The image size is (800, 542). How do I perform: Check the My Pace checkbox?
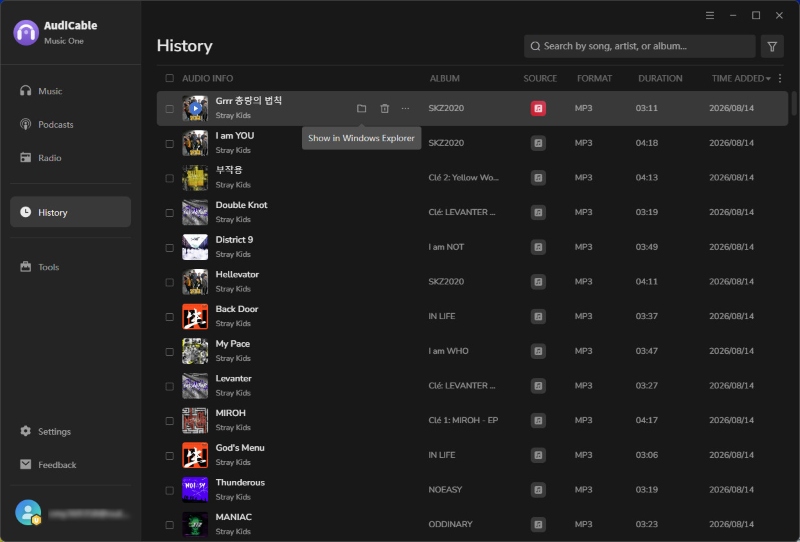169,352
